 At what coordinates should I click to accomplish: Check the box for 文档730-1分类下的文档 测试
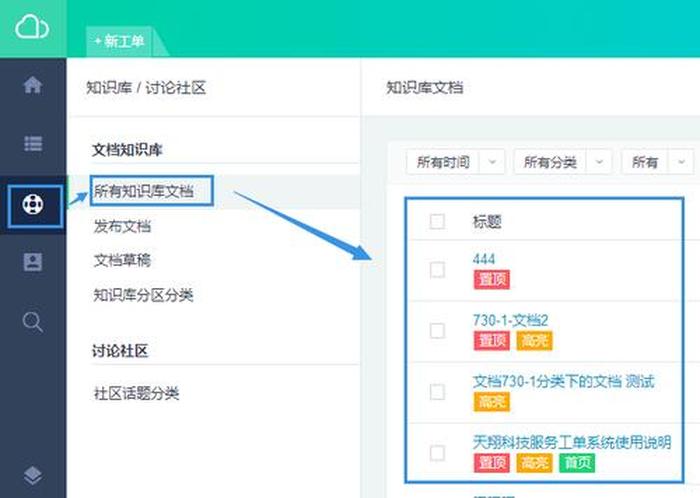(x=437, y=392)
